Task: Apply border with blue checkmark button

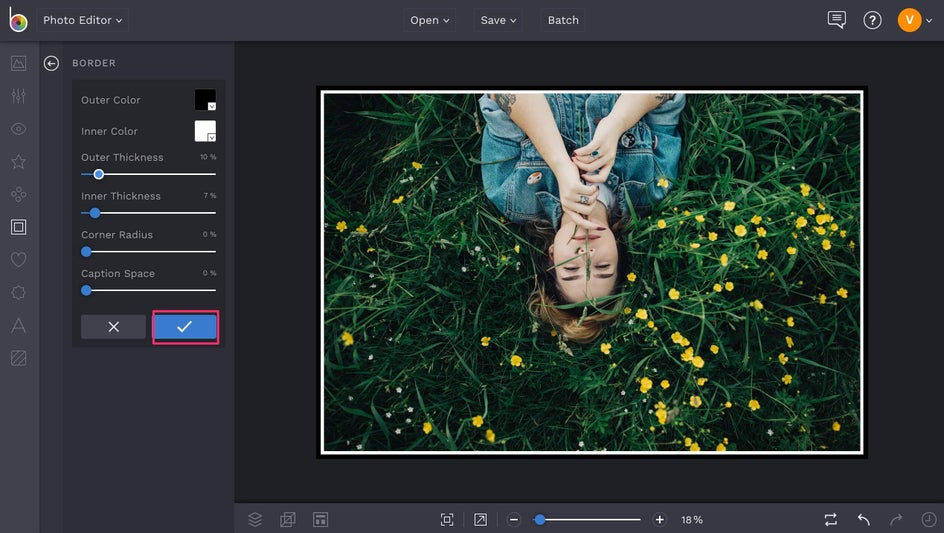Action: [x=184, y=327]
